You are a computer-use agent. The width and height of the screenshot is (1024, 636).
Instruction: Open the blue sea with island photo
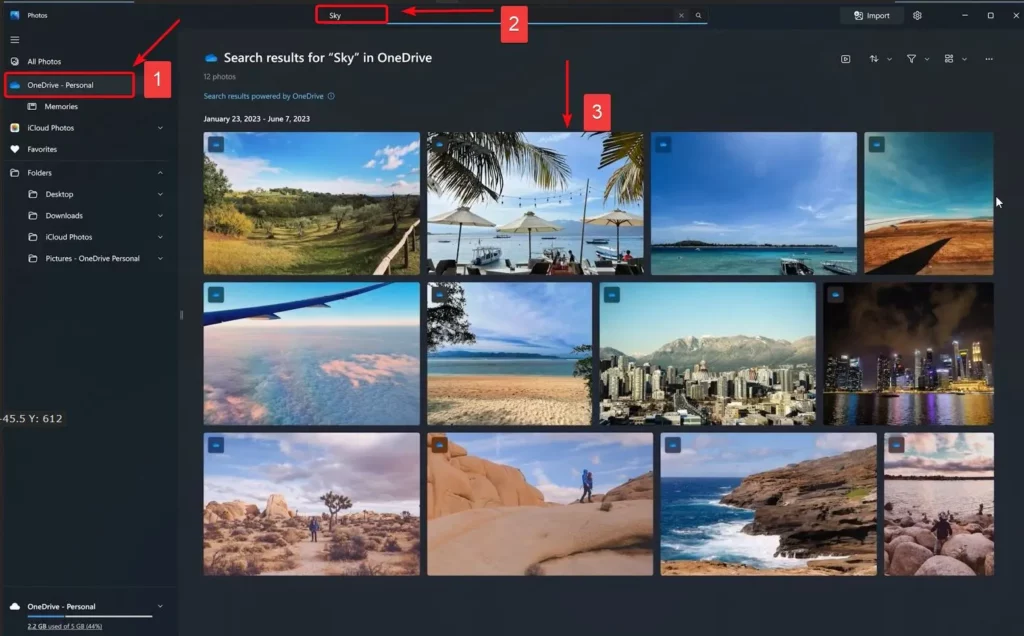[754, 203]
